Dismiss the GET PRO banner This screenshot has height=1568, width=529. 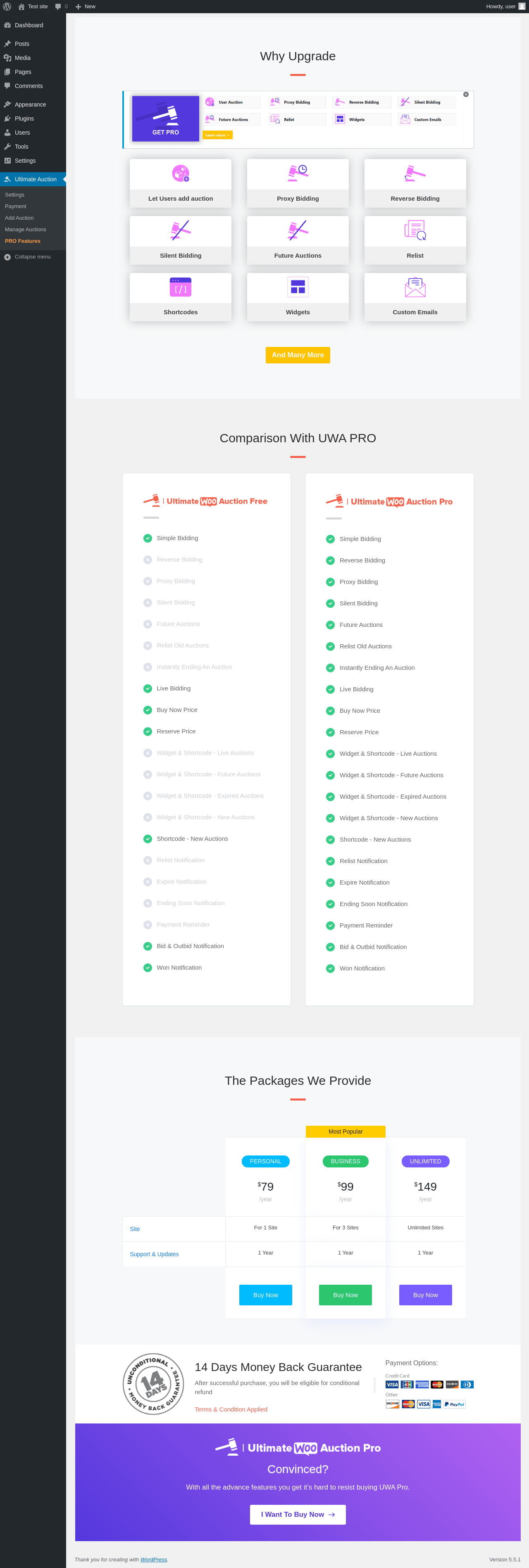pos(466,94)
